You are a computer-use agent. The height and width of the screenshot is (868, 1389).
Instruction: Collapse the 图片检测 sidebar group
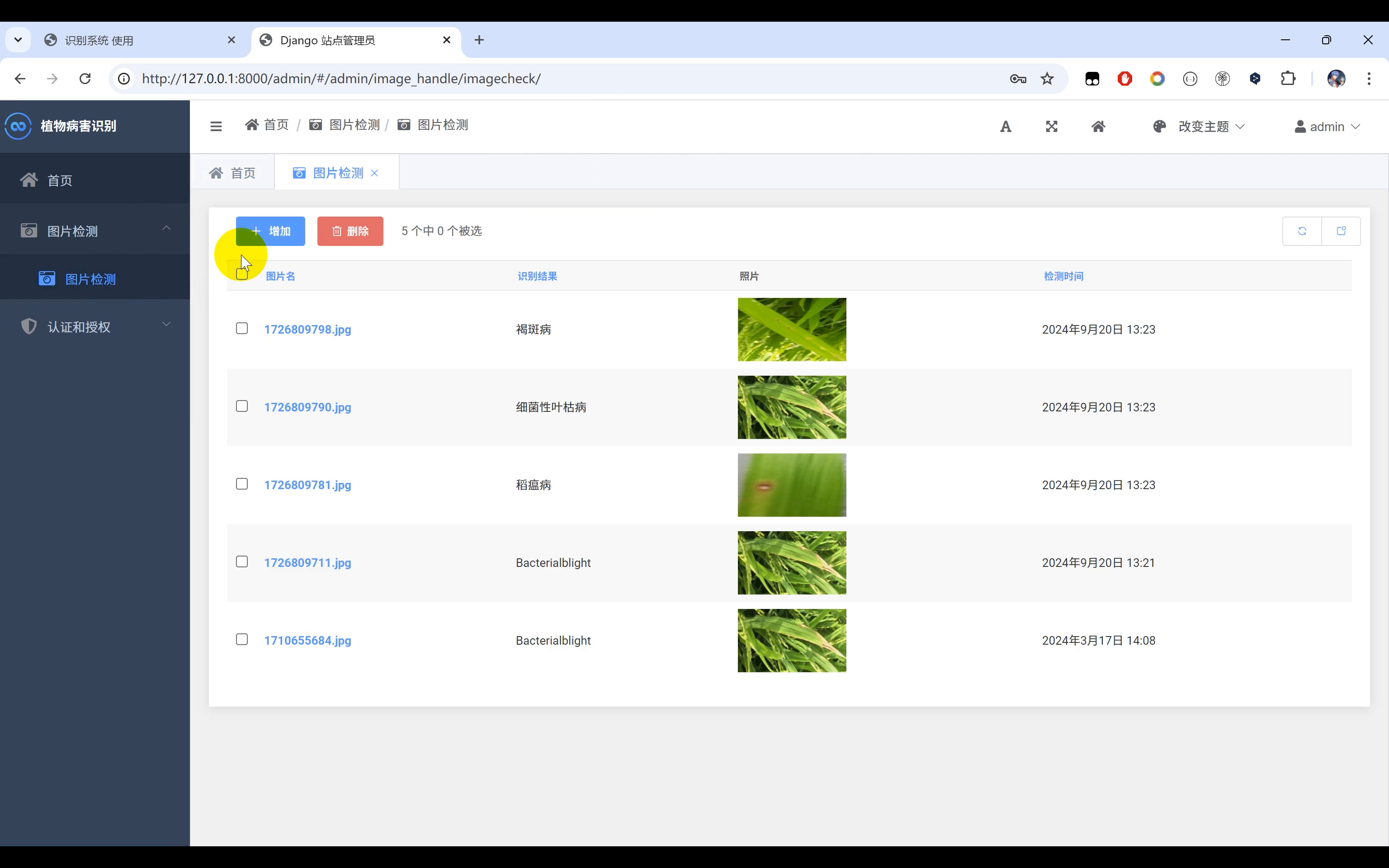[x=94, y=231]
